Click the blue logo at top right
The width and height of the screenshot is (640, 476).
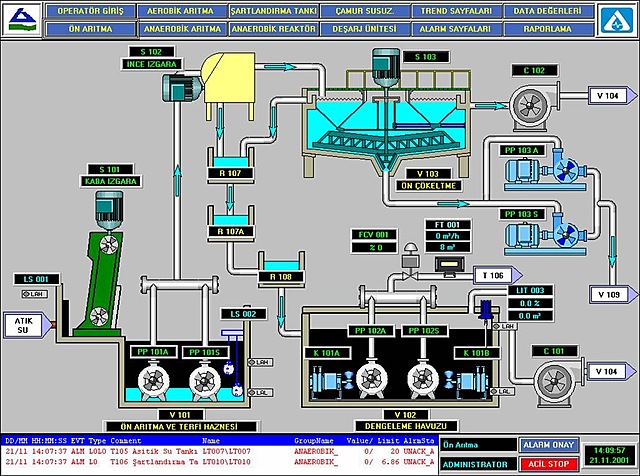(617, 20)
